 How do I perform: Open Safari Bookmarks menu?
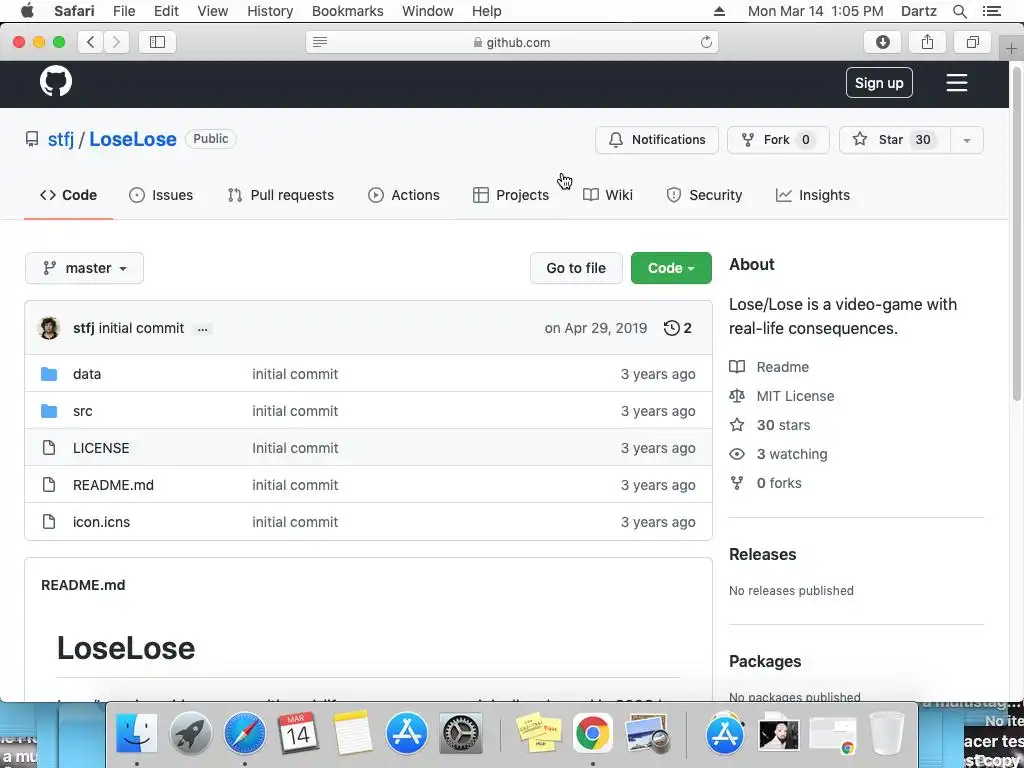pyautogui.click(x=347, y=11)
